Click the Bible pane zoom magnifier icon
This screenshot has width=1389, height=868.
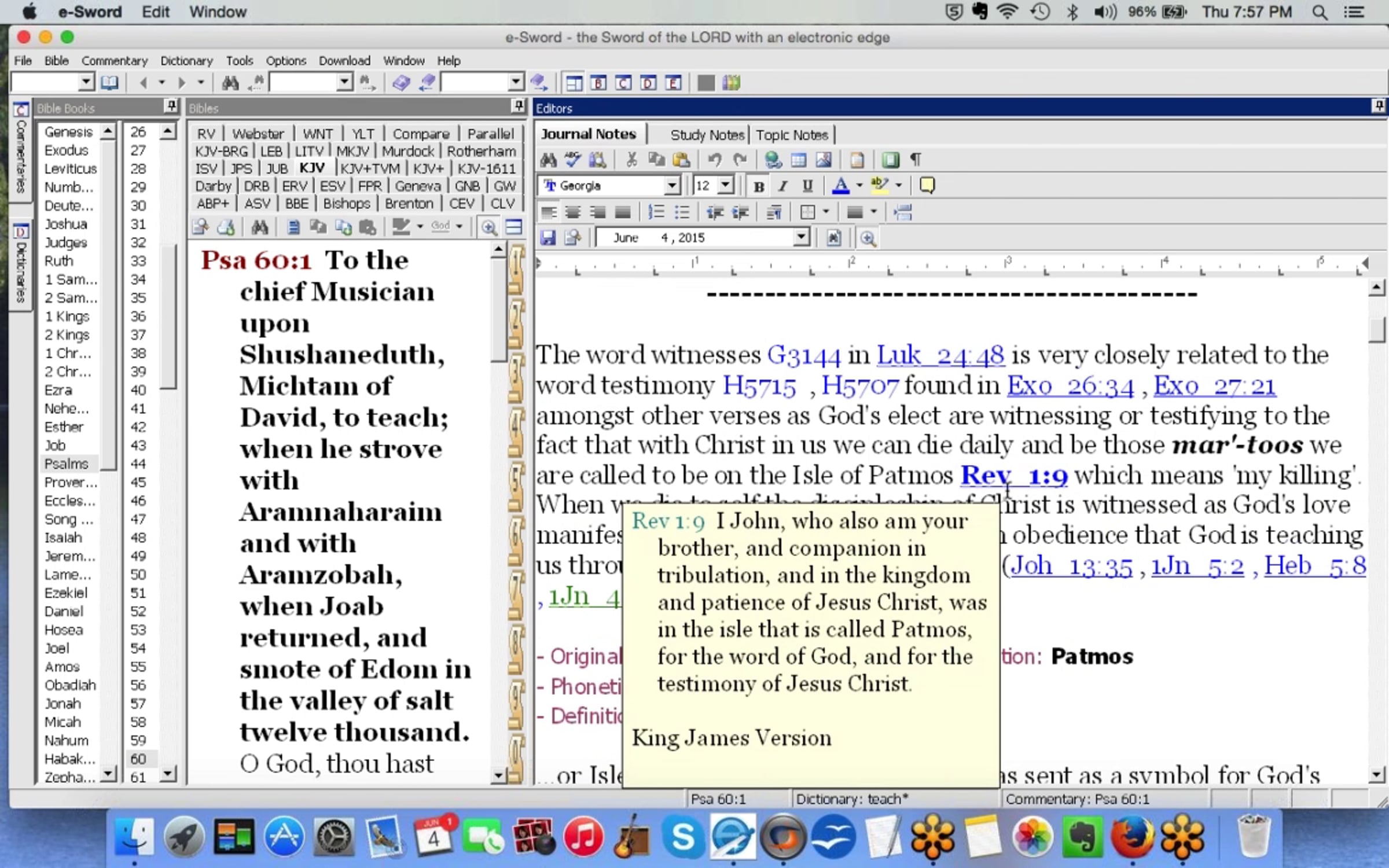(x=489, y=227)
